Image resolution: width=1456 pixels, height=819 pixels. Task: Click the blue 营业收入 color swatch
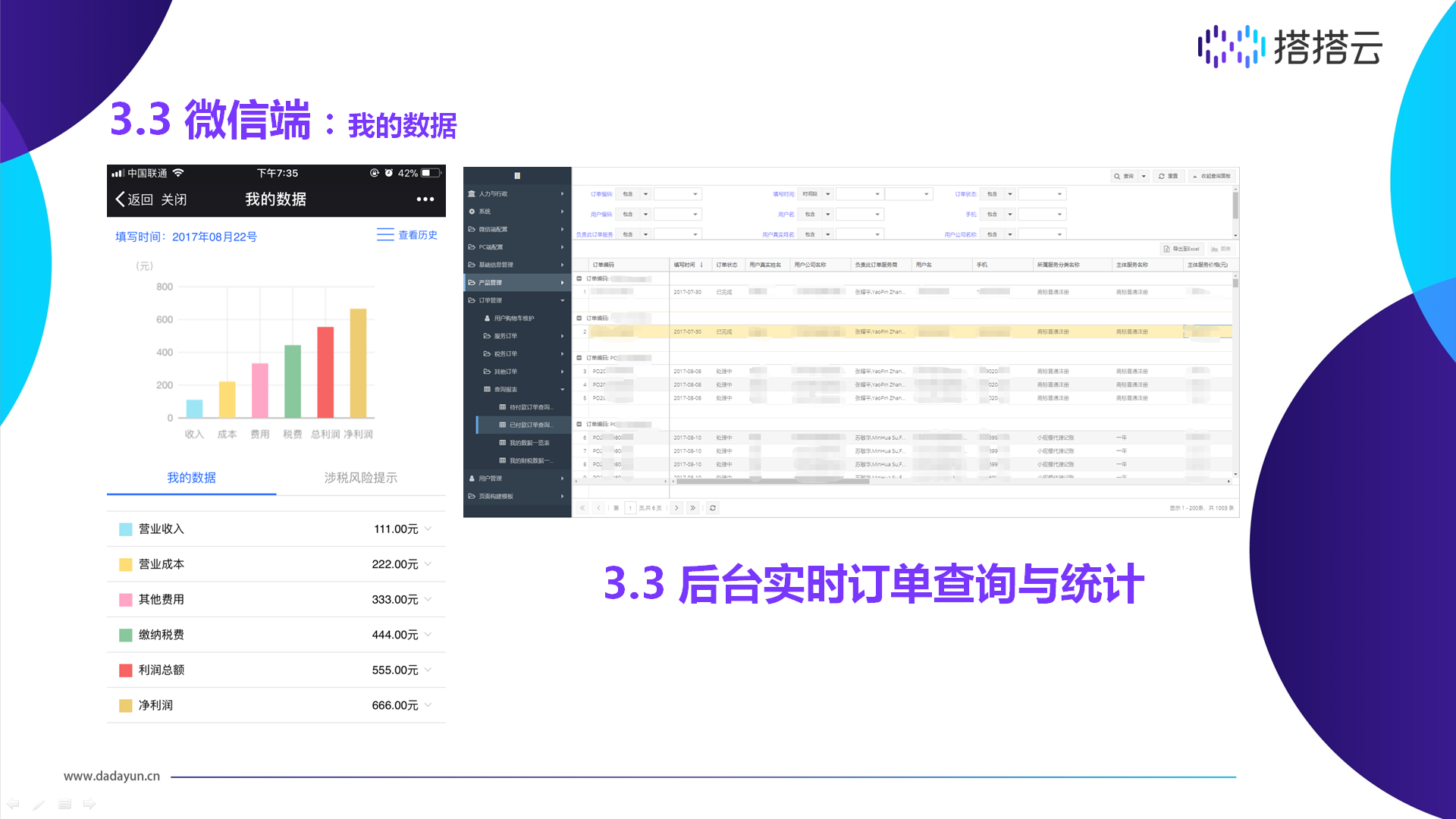[126, 529]
